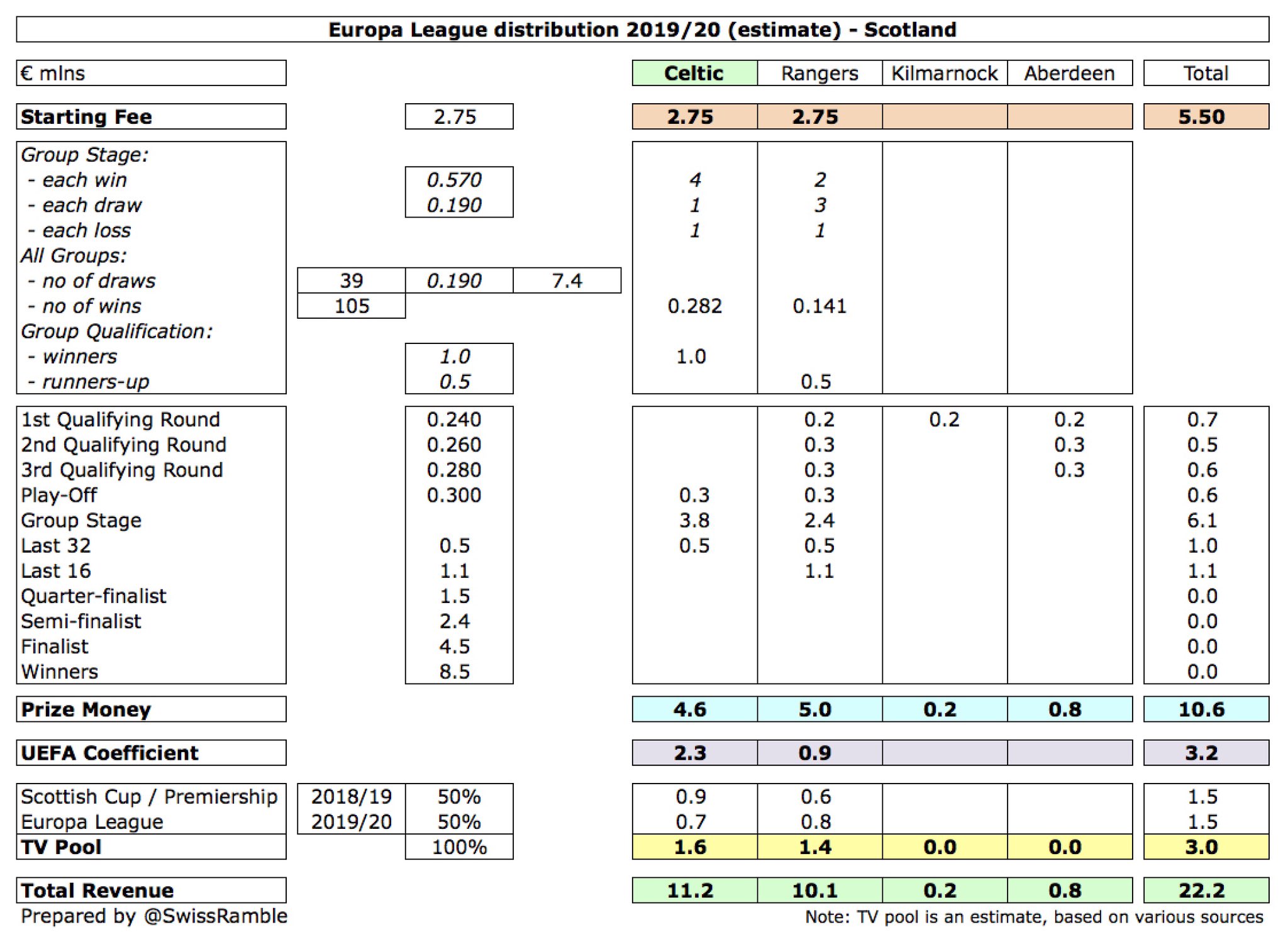Screen dimensions: 1288x932
Task: Click the title 'Europa League distribution 2019/20 (estimate) - Scotland'
Action: coord(642,30)
